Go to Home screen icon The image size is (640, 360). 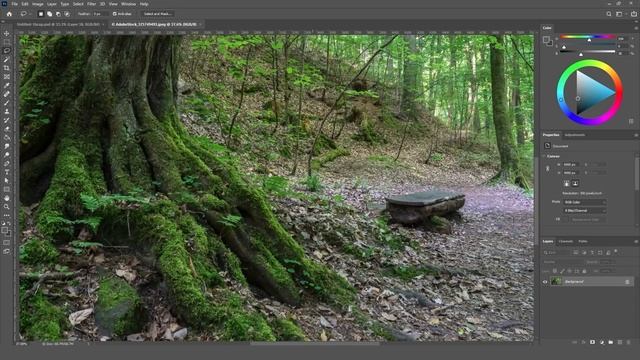9,13
